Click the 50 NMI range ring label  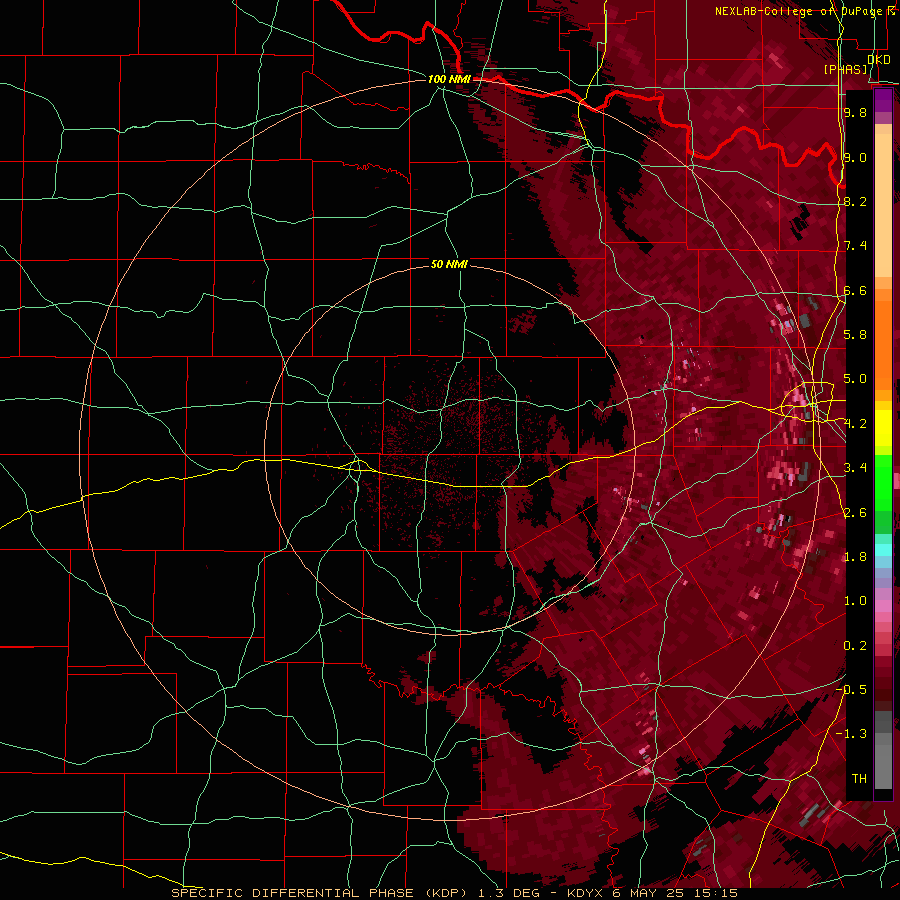click(449, 264)
